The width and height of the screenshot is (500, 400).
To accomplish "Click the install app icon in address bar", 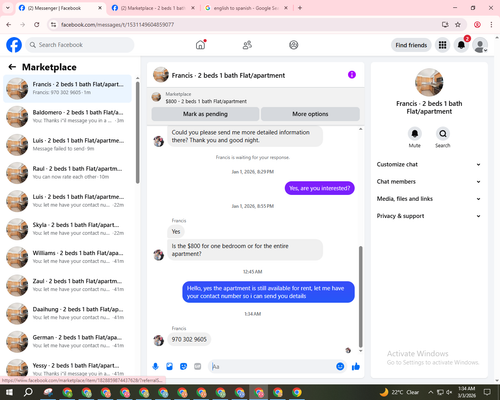I will (445, 24).
